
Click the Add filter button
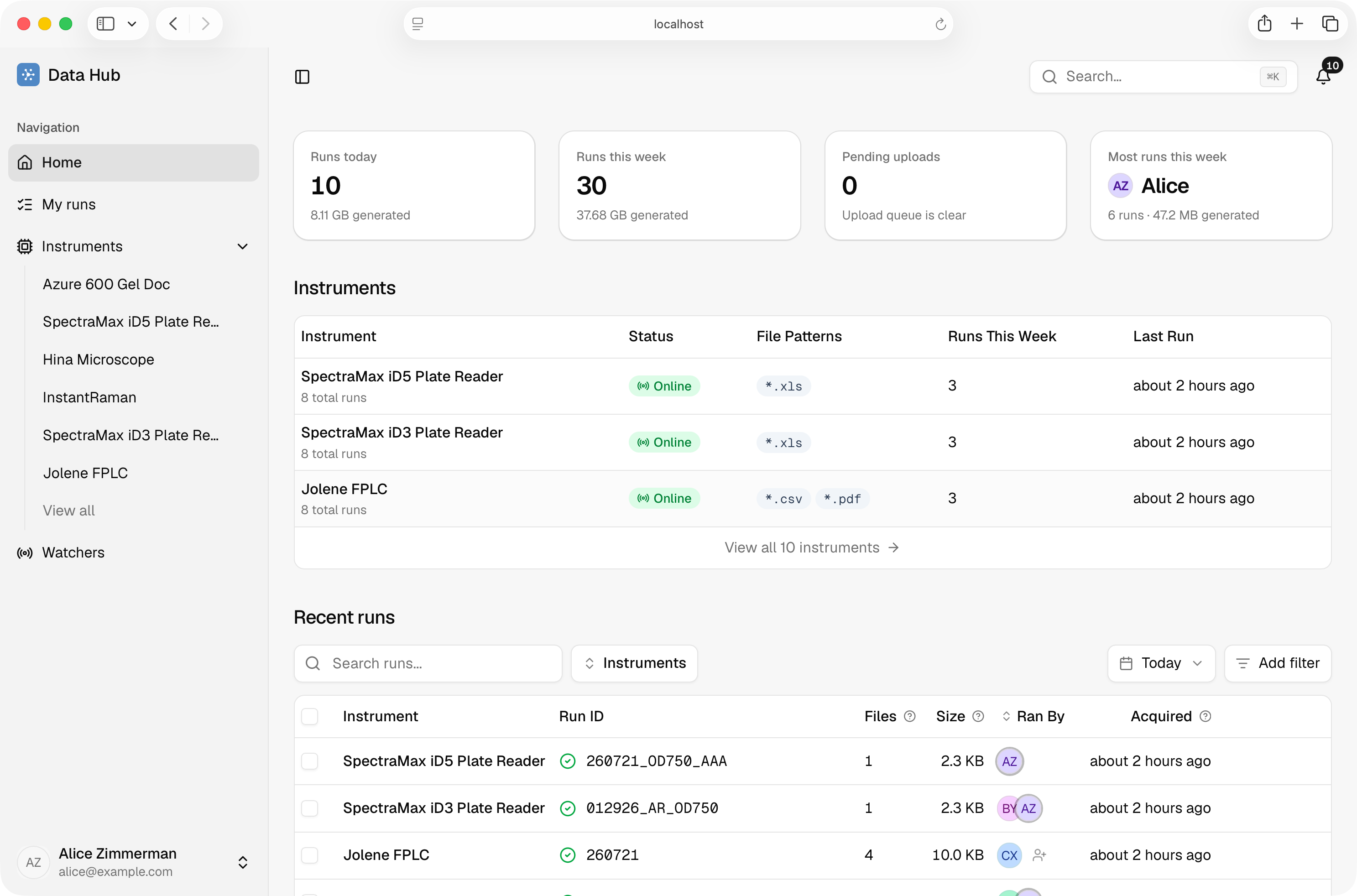coord(1278,663)
